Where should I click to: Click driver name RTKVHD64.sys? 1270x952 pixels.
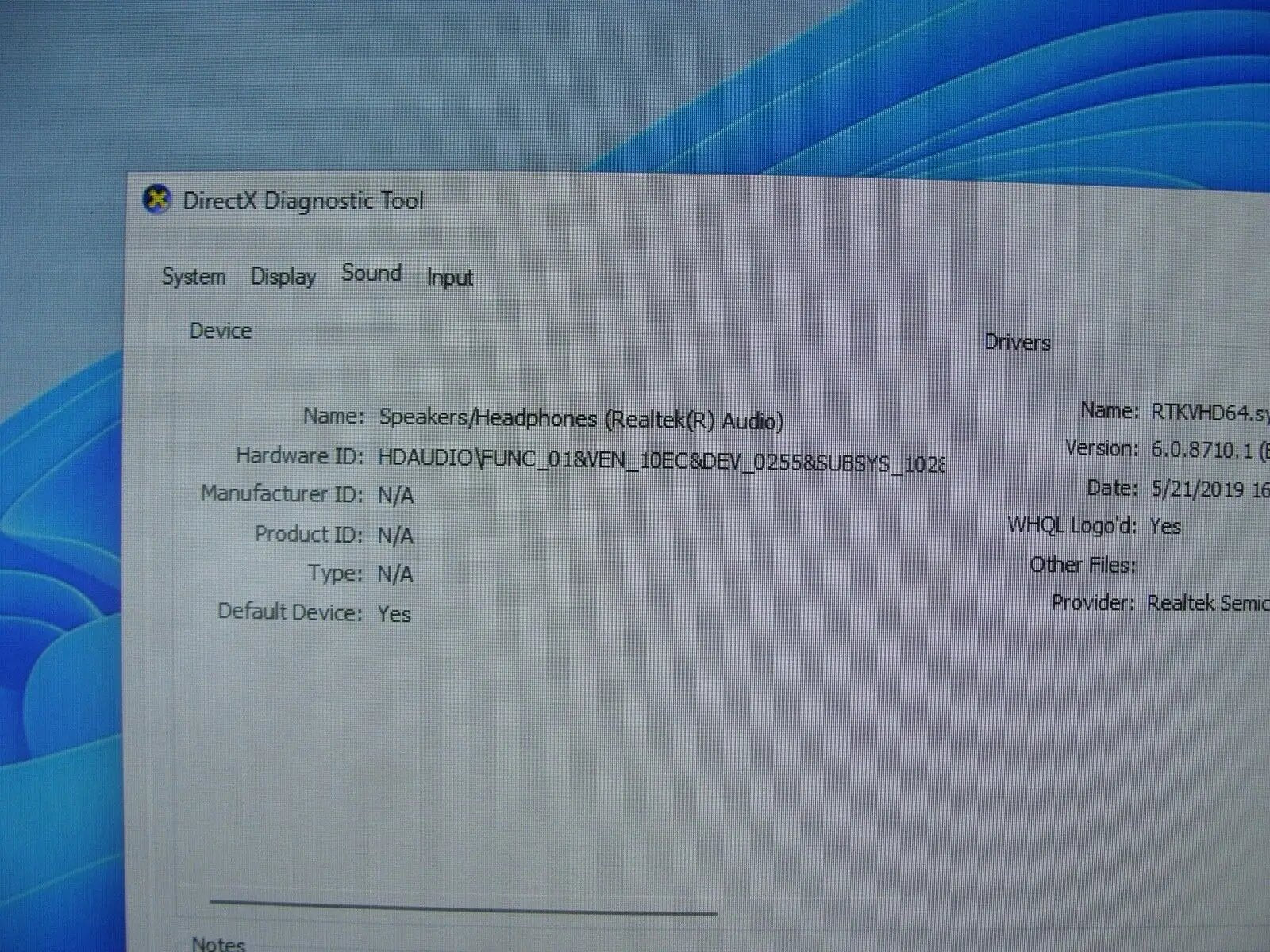[1210, 413]
